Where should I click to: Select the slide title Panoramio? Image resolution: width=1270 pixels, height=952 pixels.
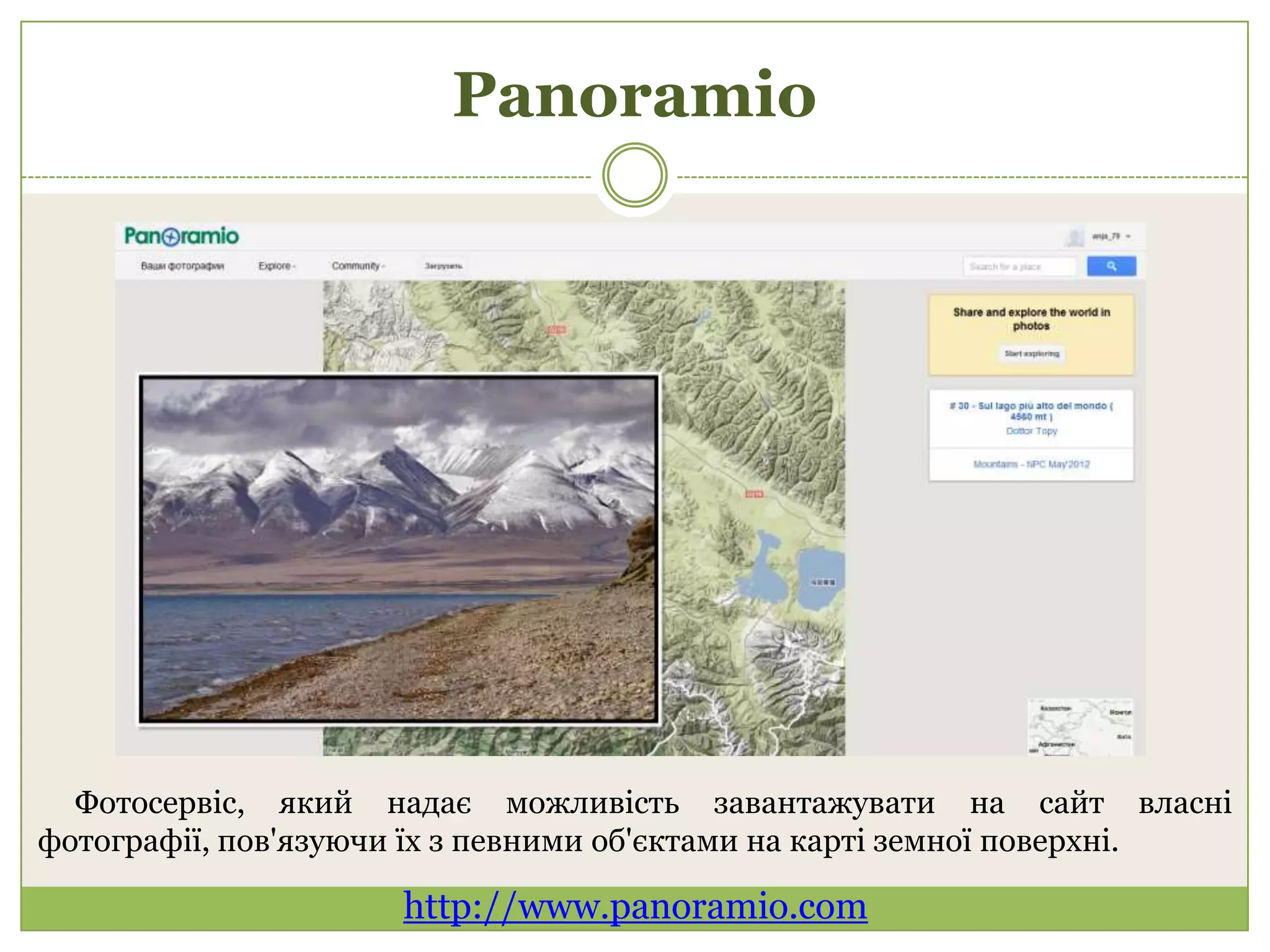point(634,94)
